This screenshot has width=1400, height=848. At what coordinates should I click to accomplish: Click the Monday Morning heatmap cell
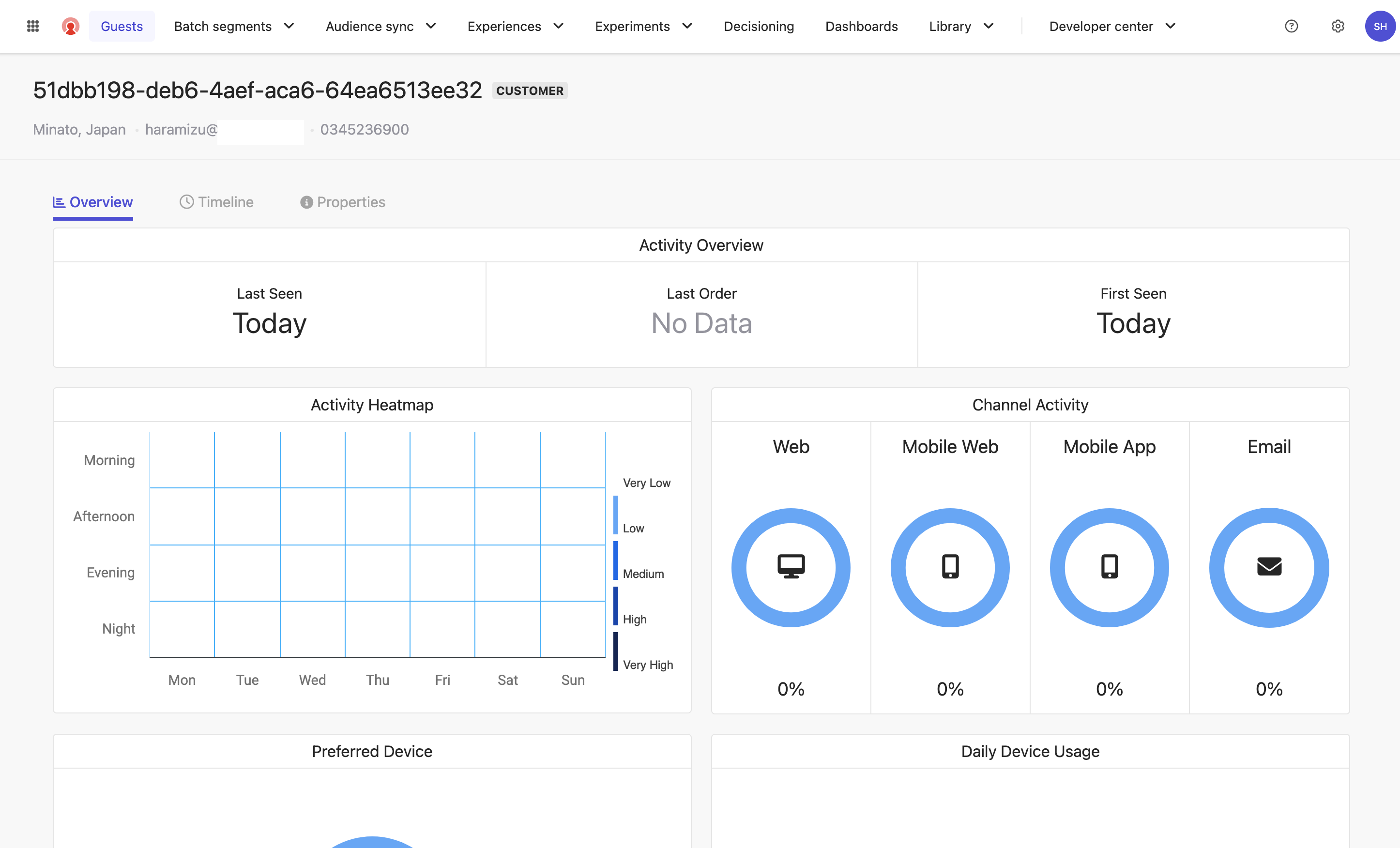click(x=182, y=459)
